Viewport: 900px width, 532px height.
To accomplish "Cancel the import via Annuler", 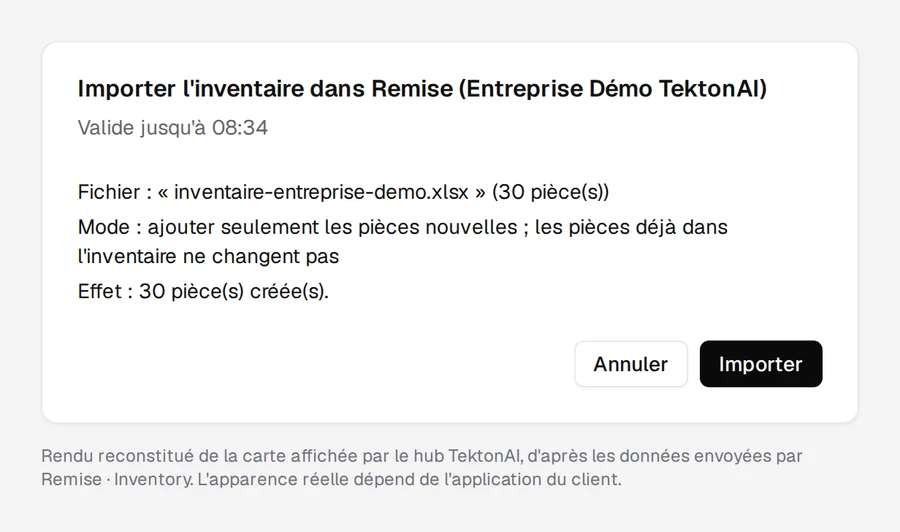I will [x=631, y=364].
